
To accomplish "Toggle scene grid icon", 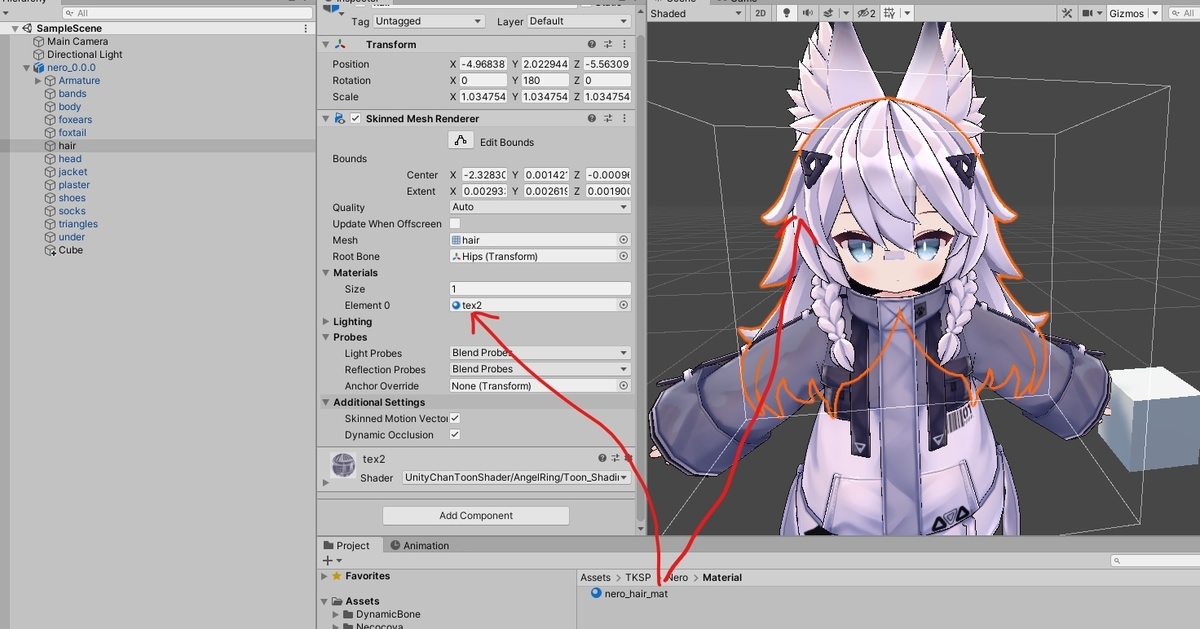I will point(890,14).
